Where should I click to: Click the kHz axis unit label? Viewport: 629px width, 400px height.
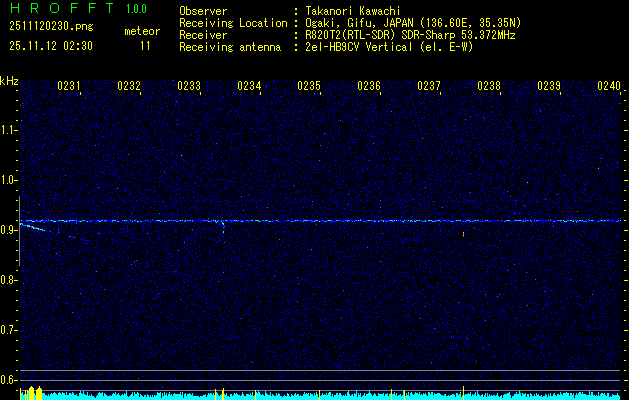click(9, 80)
